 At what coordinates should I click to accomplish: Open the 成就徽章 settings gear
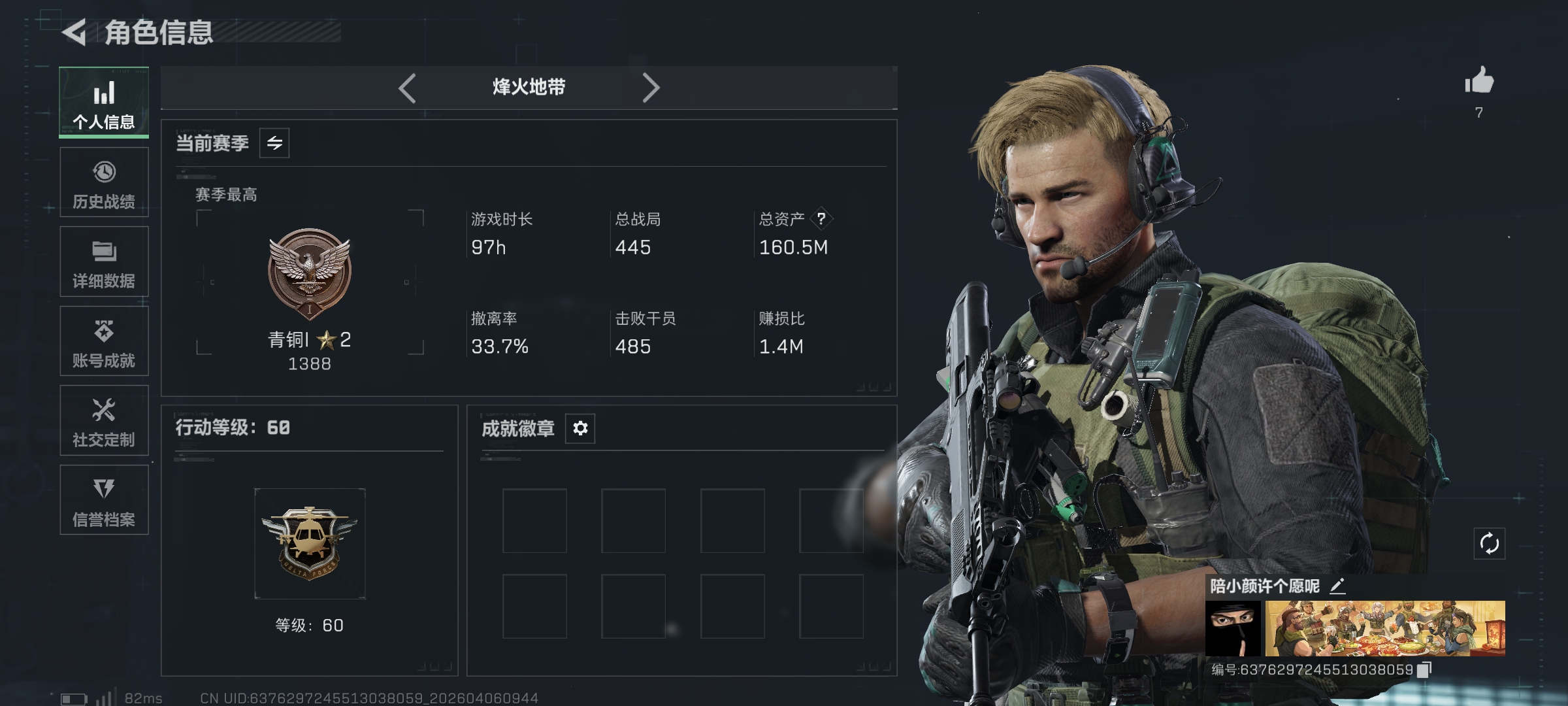point(580,428)
